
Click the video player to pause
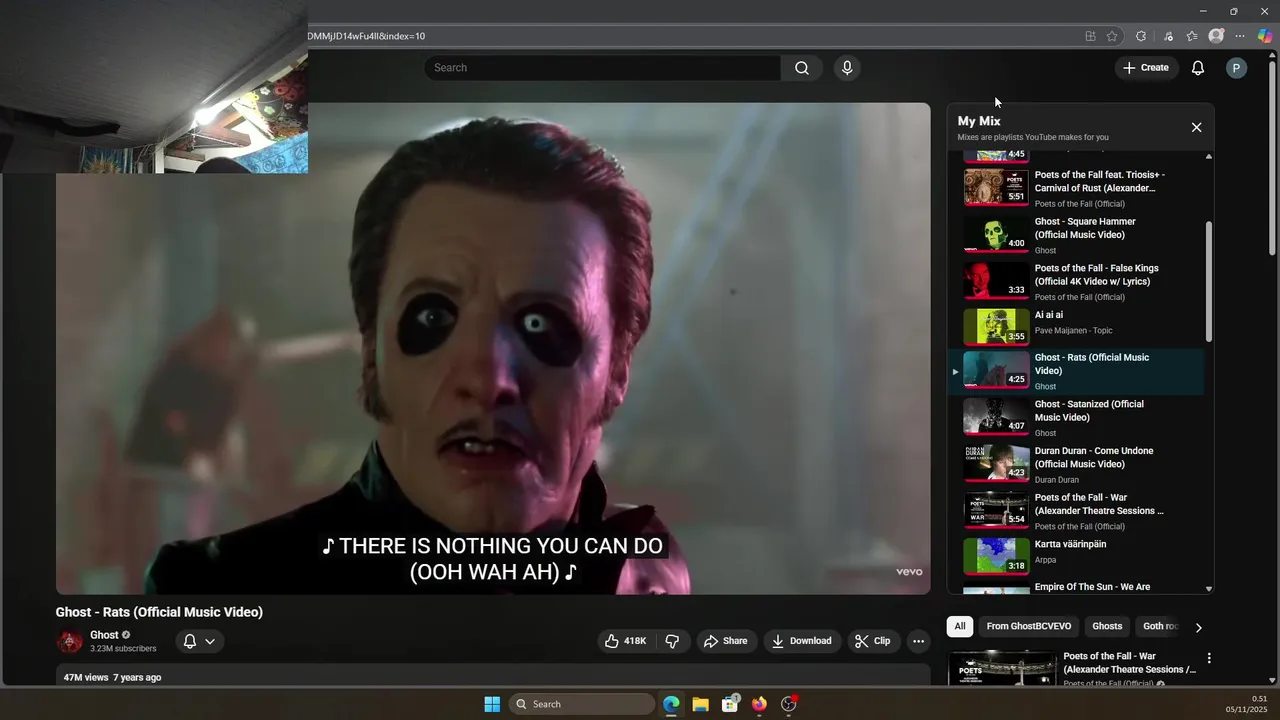(493, 348)
